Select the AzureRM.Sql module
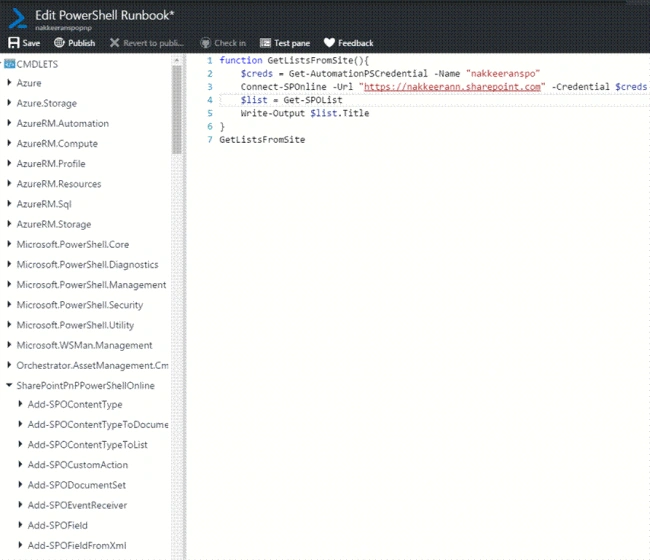 pyautogui.click(x=44, y=204)
